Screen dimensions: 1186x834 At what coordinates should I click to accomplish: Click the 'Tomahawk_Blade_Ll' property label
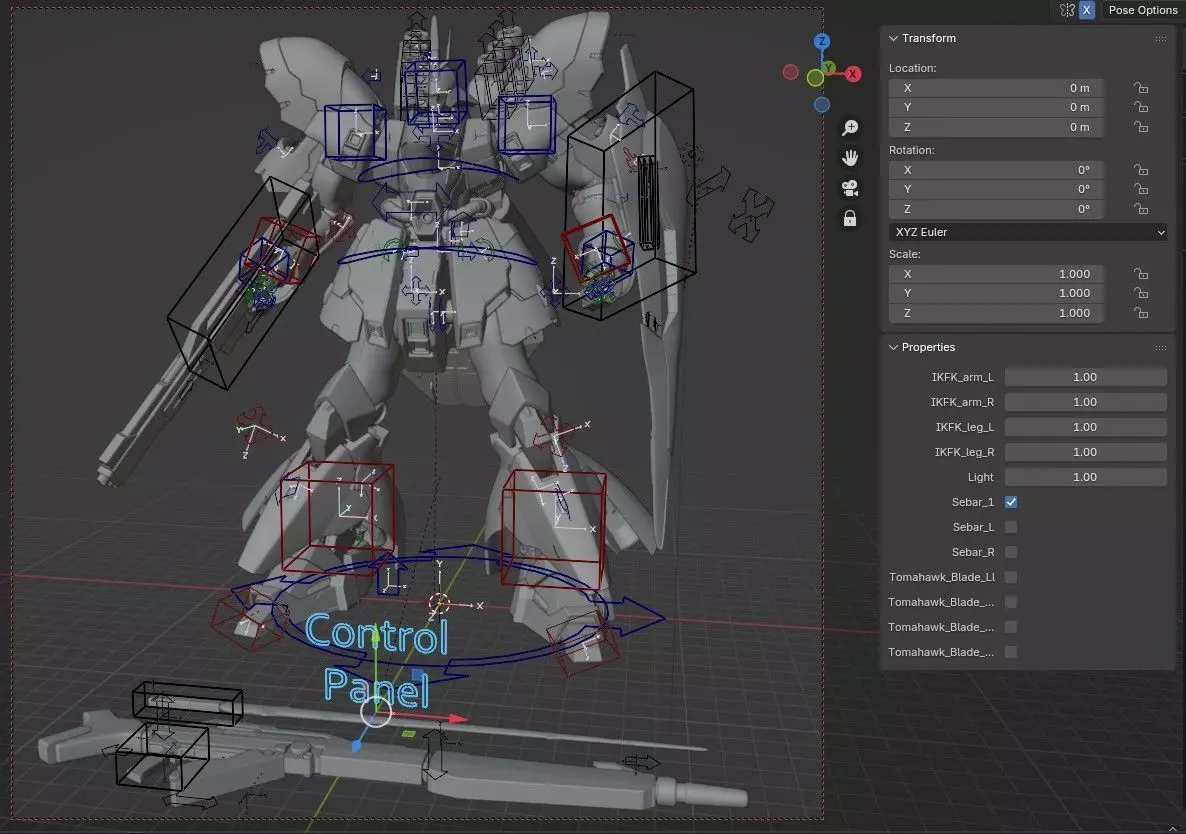(942, 577)
